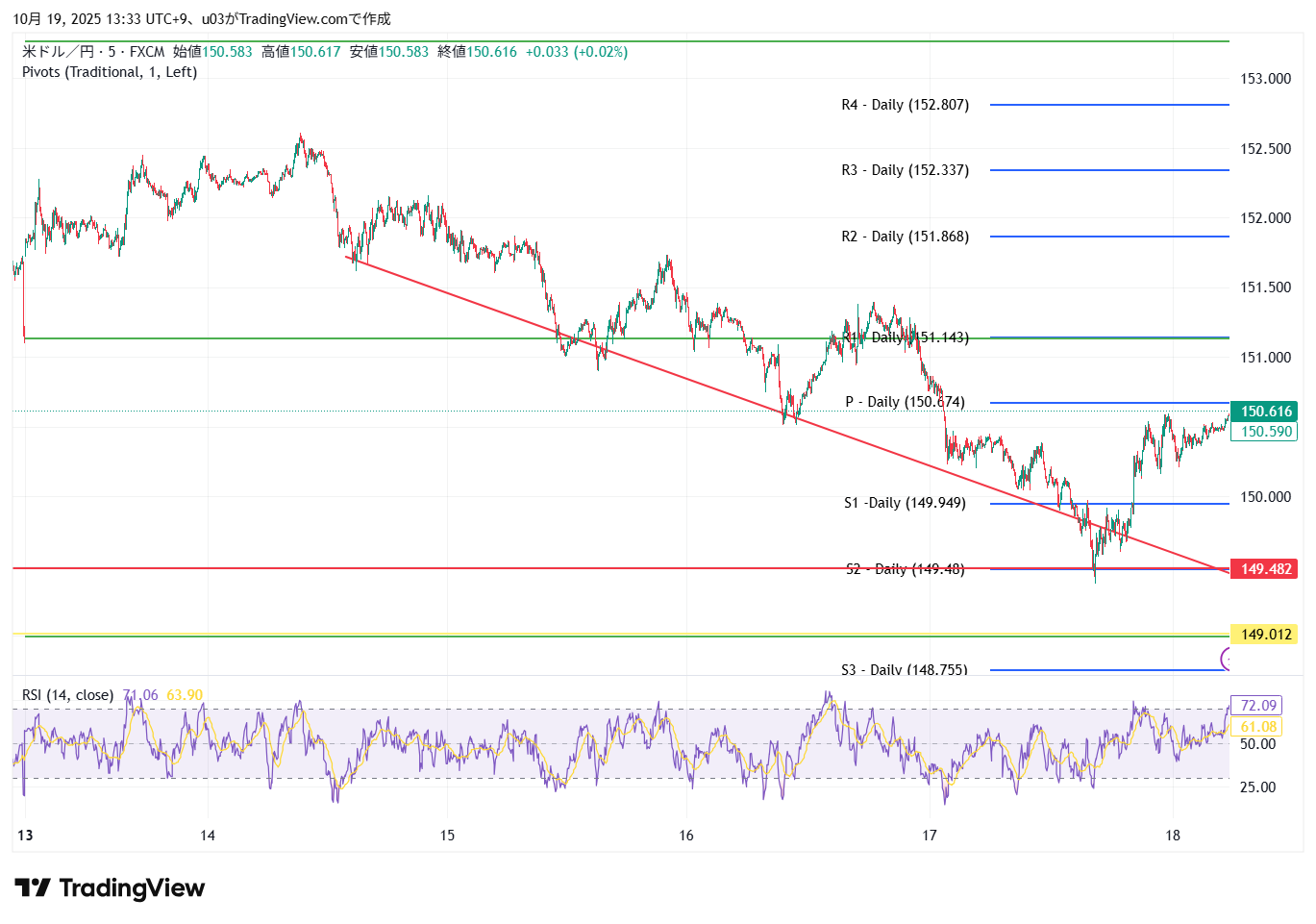The height and width of the screenshot is (924, 1316).
Task: Select the red 149.482 price tag
Action: point(1265,569)
